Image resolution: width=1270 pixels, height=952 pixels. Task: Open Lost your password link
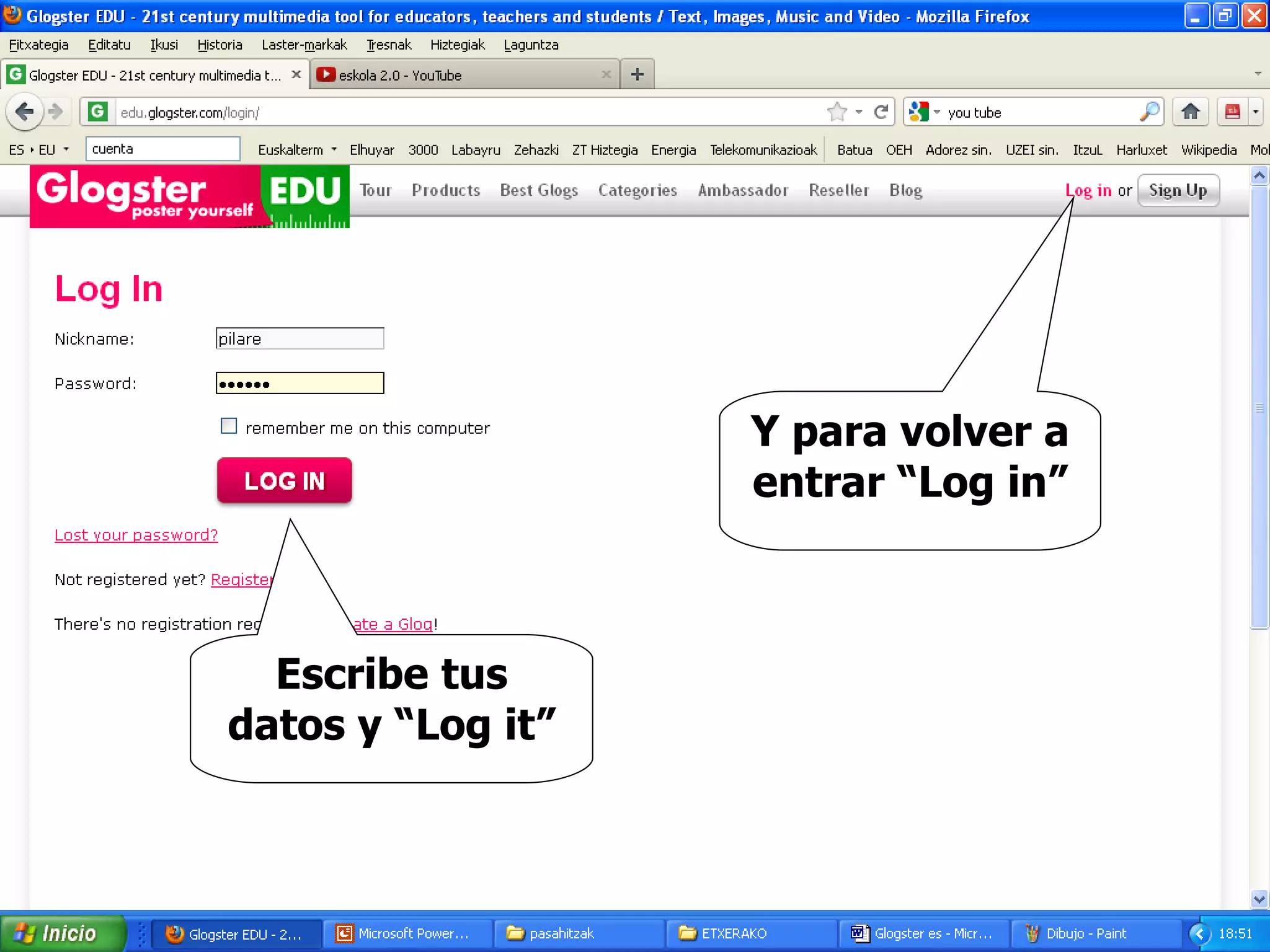pyautogui.click(x=136, y=535)
